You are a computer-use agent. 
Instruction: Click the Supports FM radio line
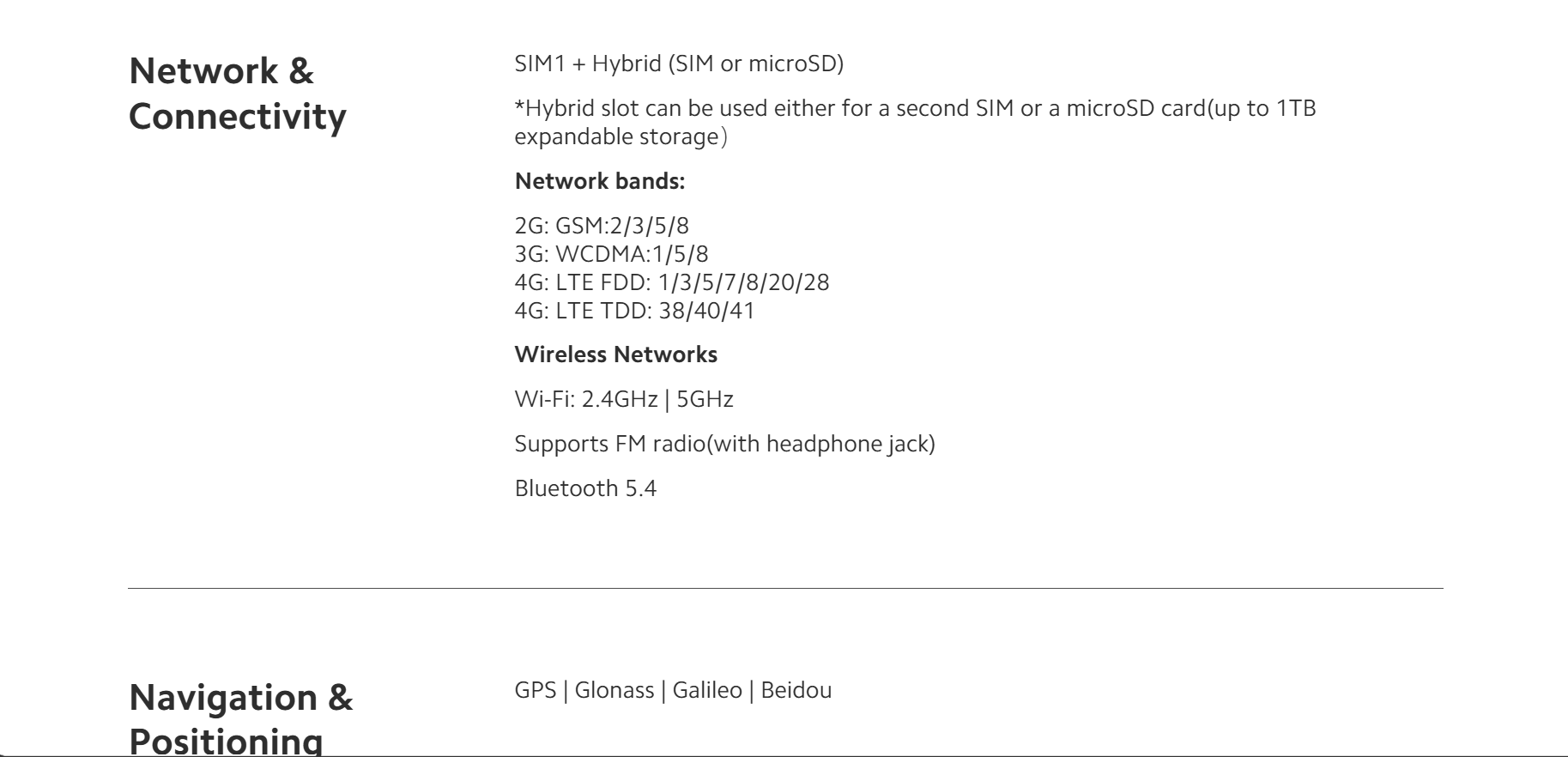coord(724,444)
